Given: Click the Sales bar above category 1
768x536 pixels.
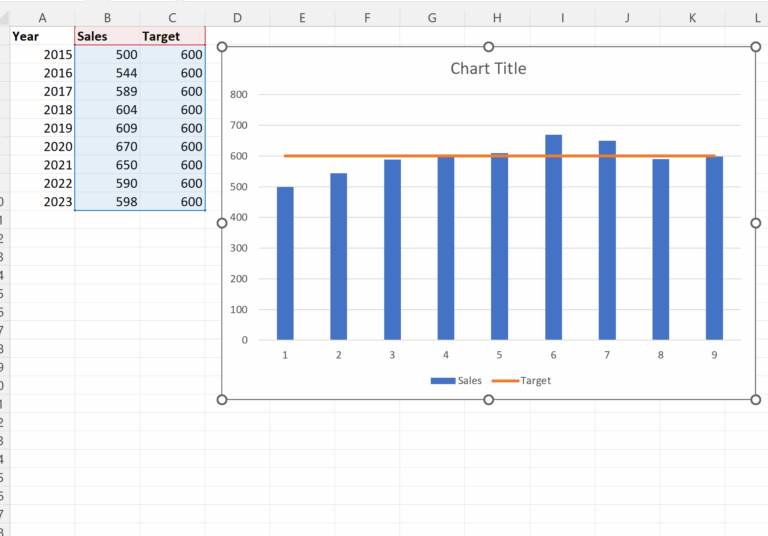Looking at the screenshot, I should [285, 263].
